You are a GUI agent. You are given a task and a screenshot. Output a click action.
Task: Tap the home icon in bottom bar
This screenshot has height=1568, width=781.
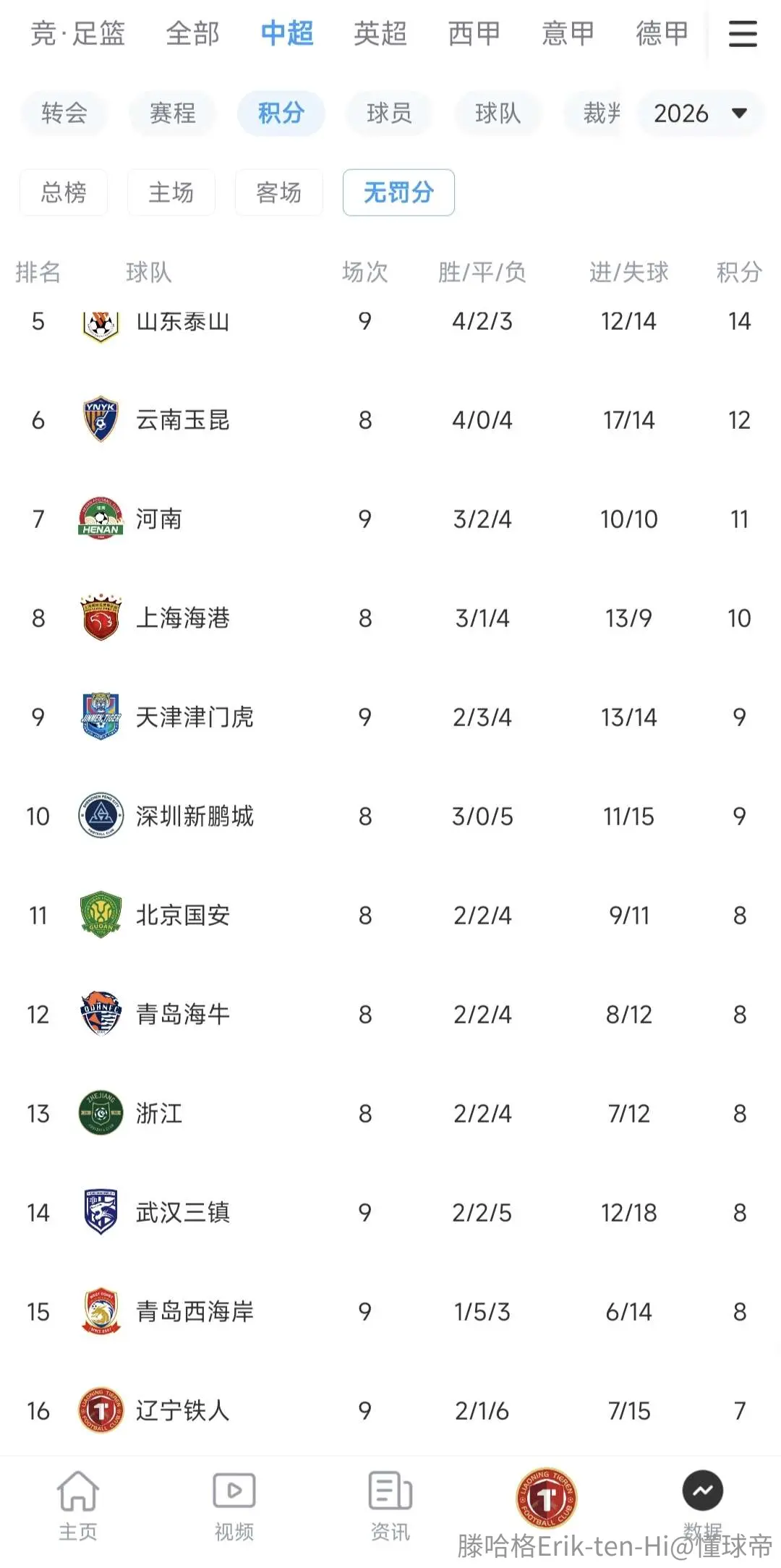pos(78,1491)
